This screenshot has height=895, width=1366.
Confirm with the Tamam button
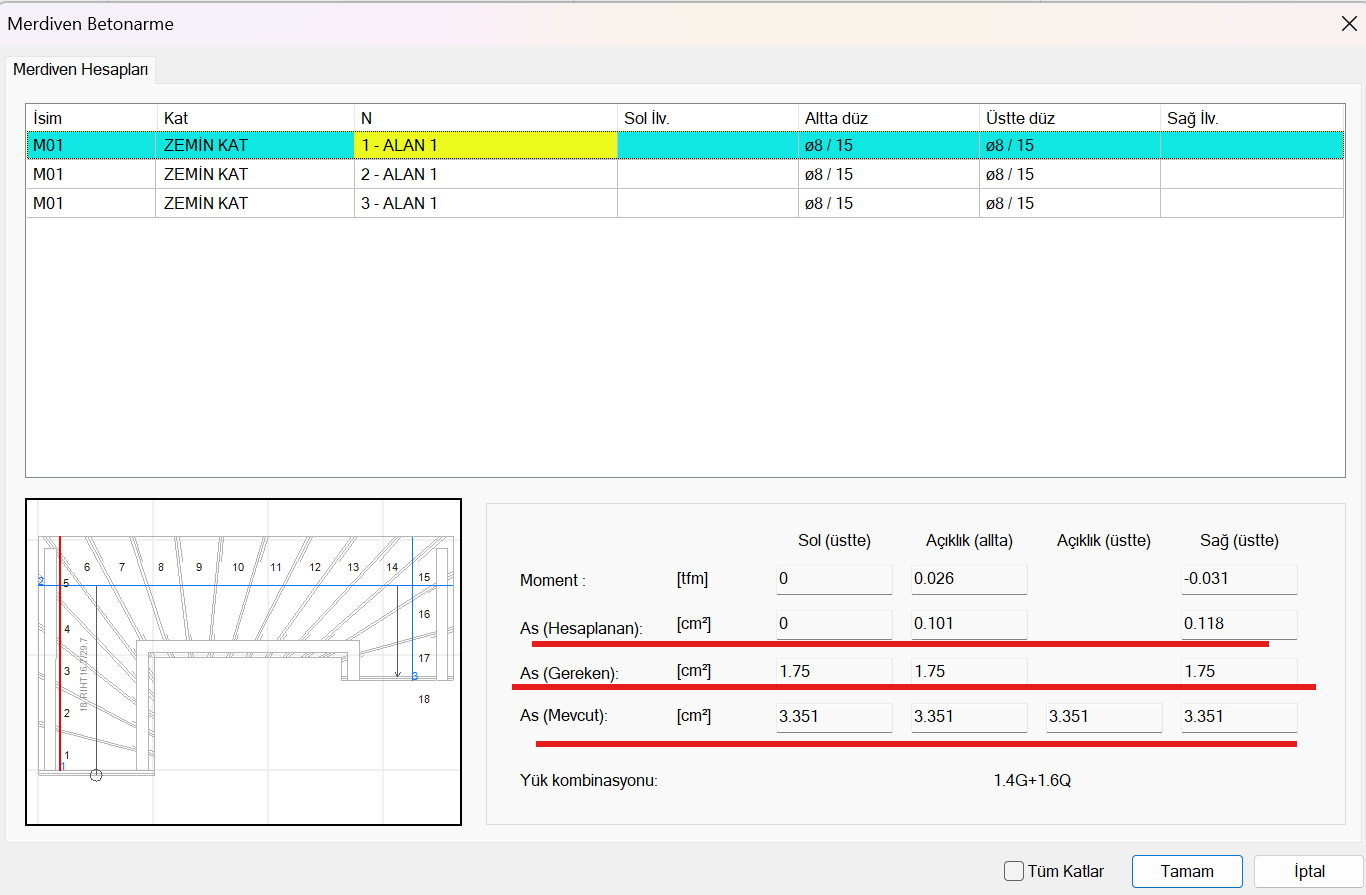click(1187, 871)
